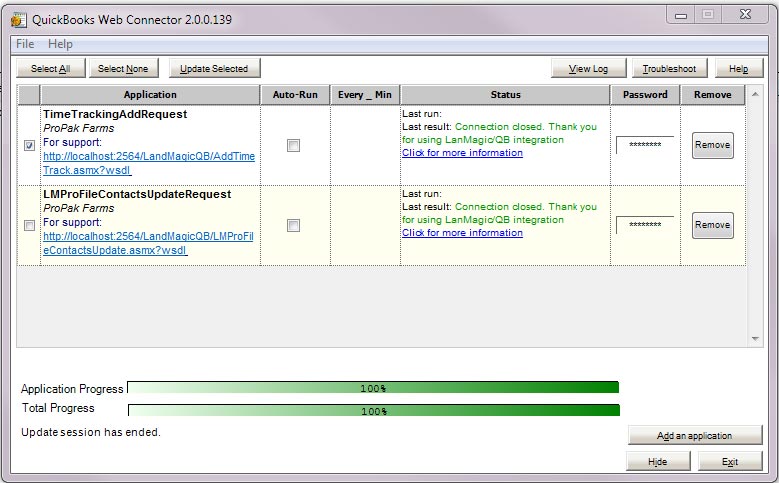Close the Web Connector window

(x=746, y=15)
